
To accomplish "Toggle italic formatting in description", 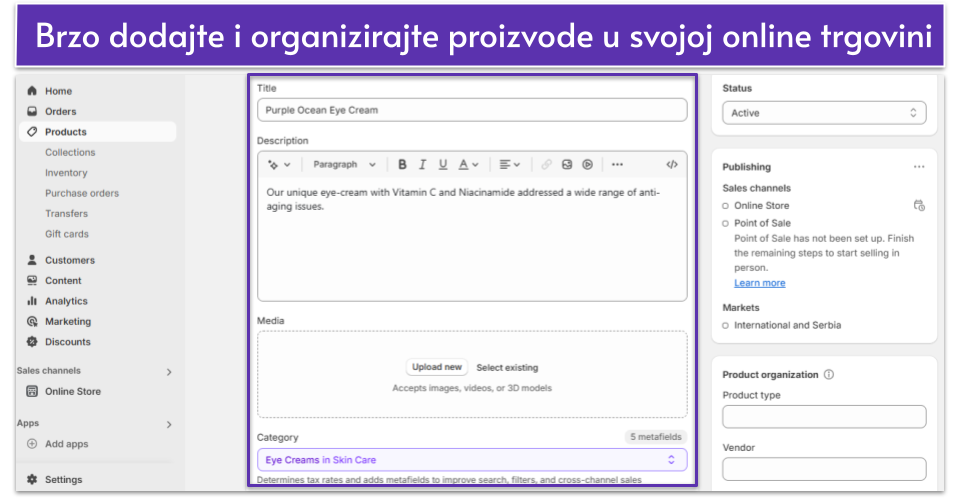I will click(422, 164).
